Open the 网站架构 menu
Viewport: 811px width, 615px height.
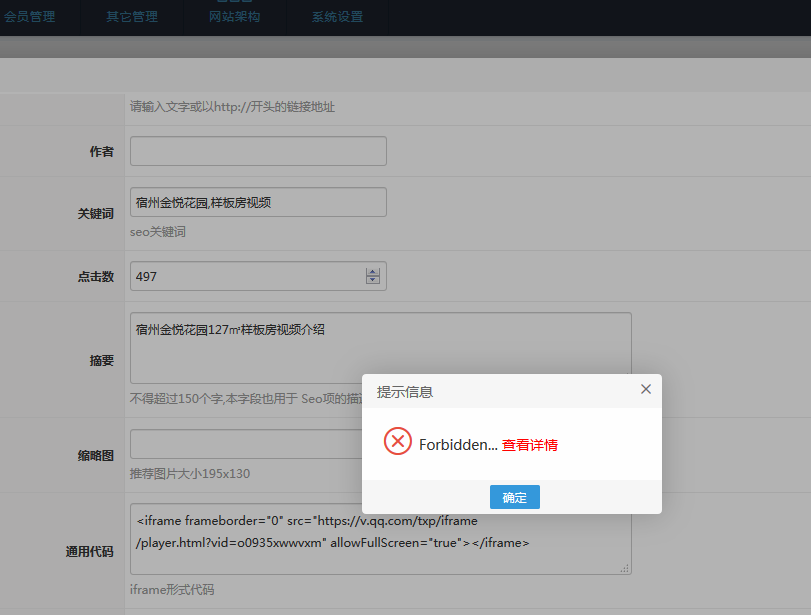pos(234,17)
